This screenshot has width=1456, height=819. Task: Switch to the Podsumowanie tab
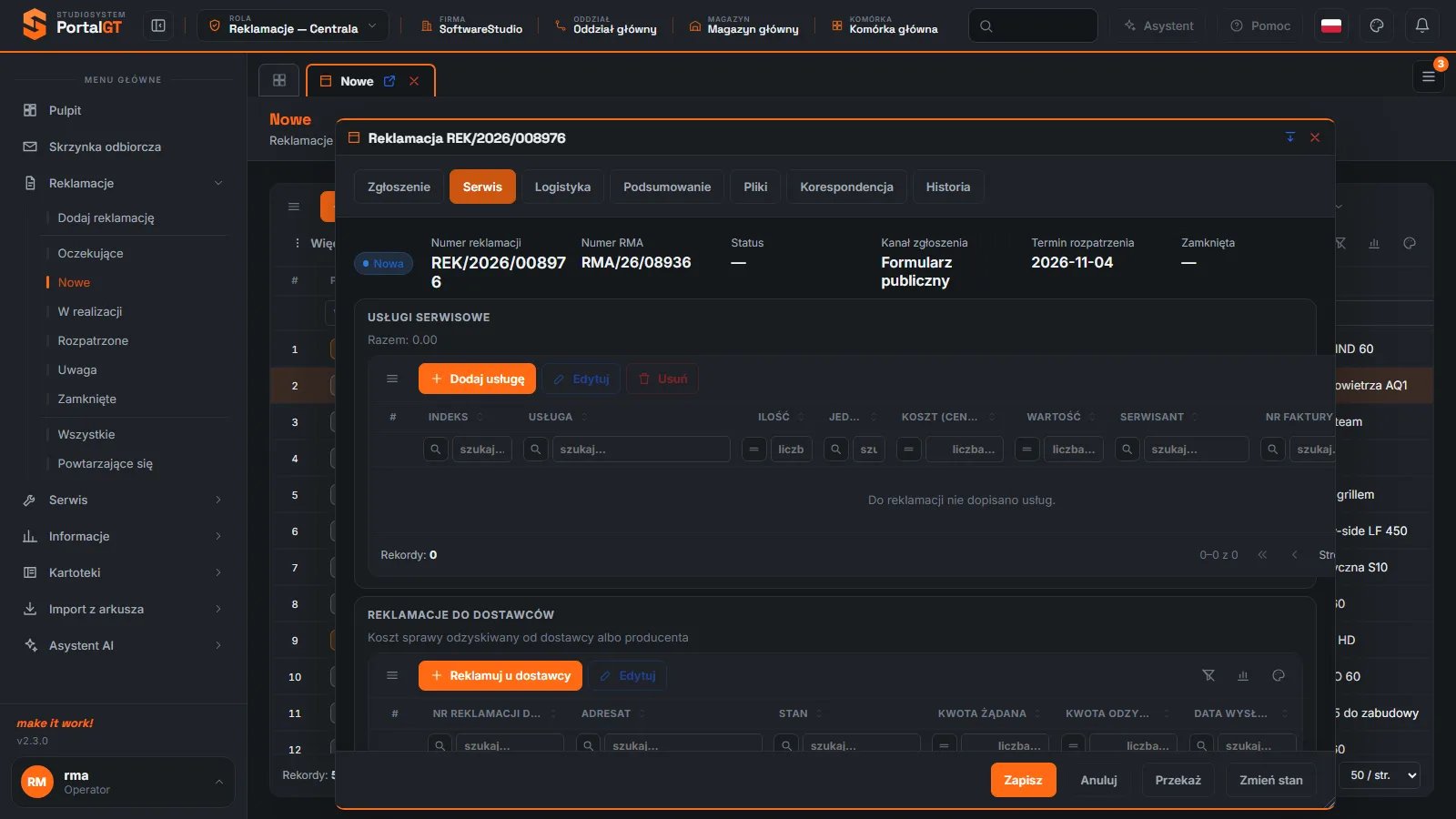[667, 187]
